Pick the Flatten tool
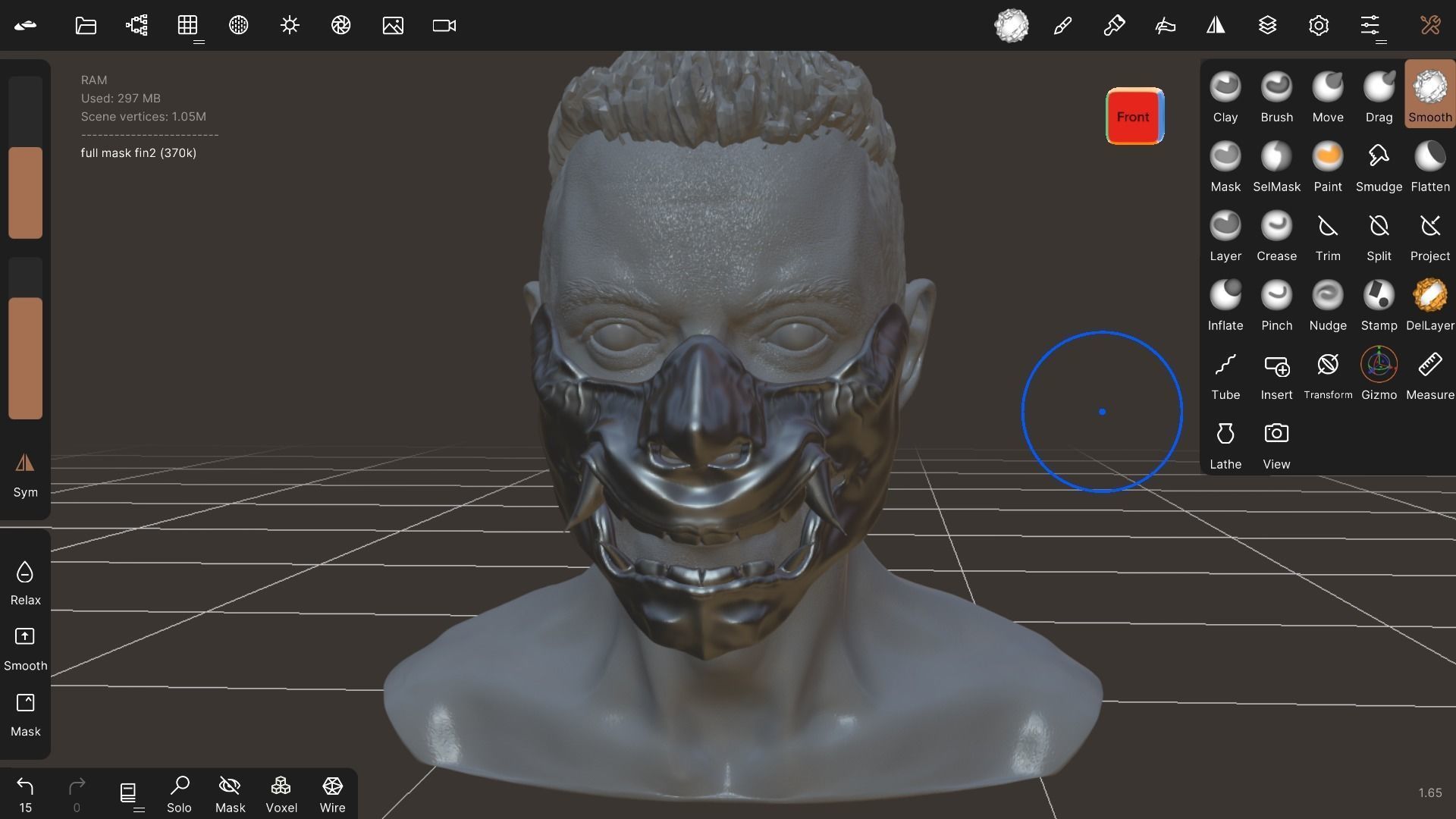Screen dimensions: 1456x819 tap(1430, 165)
